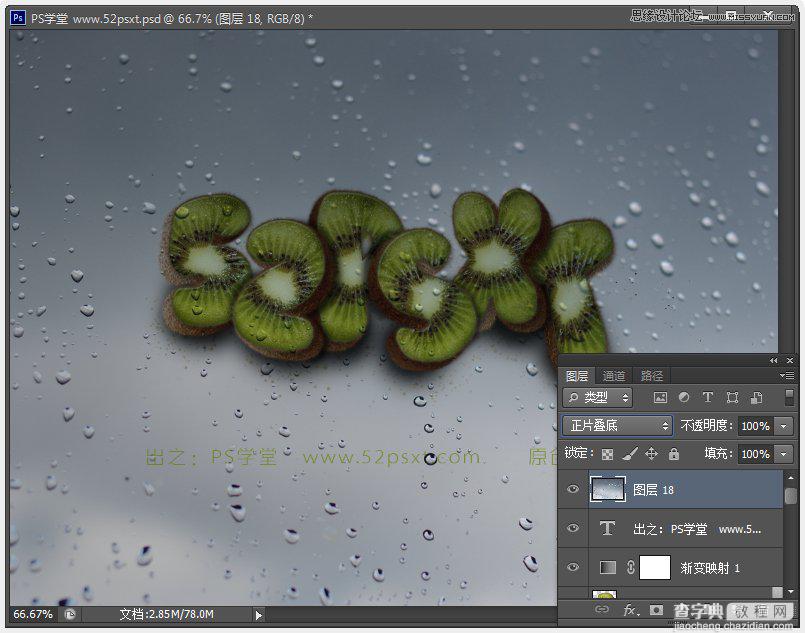The image size is (805, 633).
Task: Click the 不透明度 opacity value field
Action: [756, 426]
